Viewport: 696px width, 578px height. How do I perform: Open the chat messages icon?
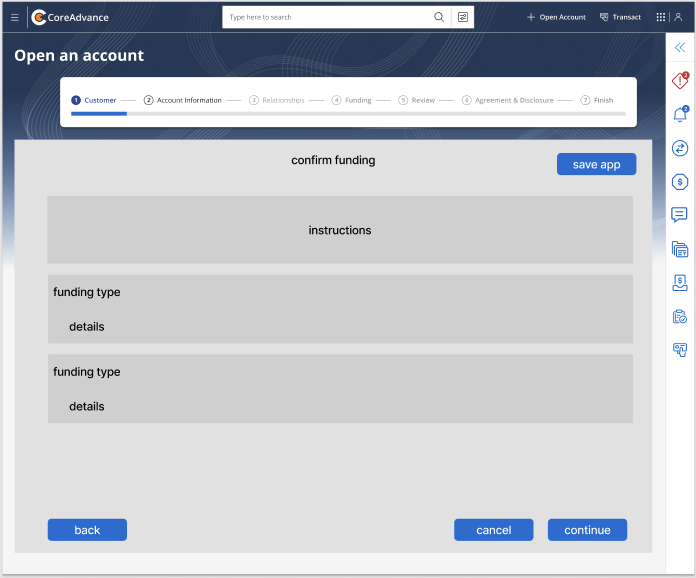(x=679, y=214)
